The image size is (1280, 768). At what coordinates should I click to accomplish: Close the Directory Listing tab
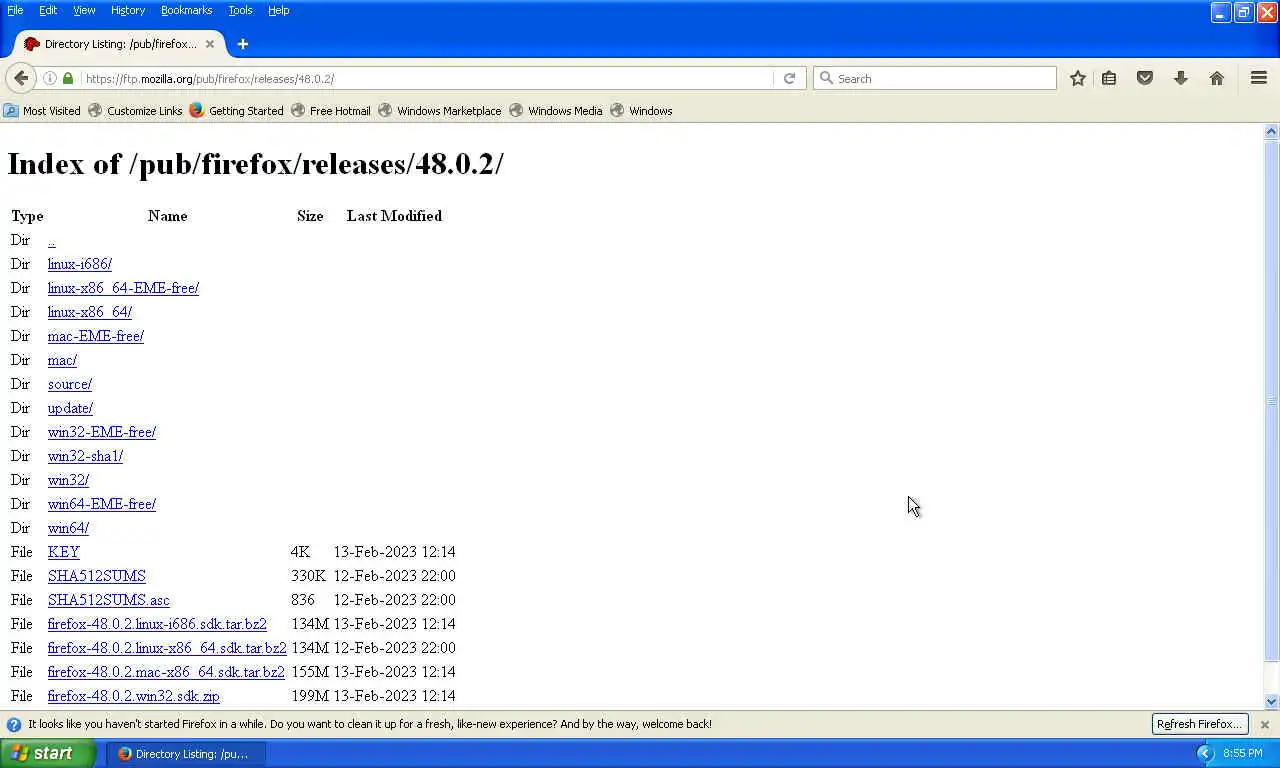[210, 44]
